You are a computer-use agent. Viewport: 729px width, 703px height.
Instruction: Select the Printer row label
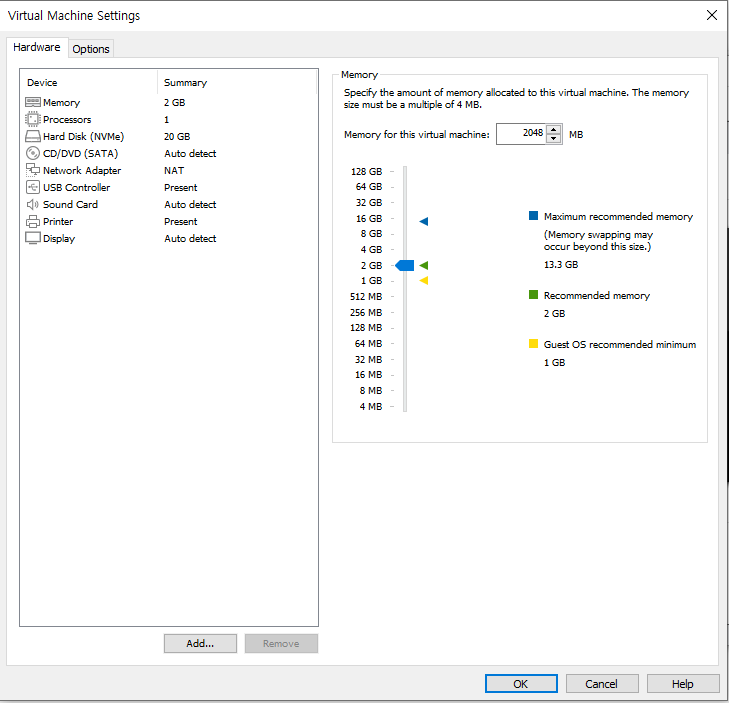point(58,221)
